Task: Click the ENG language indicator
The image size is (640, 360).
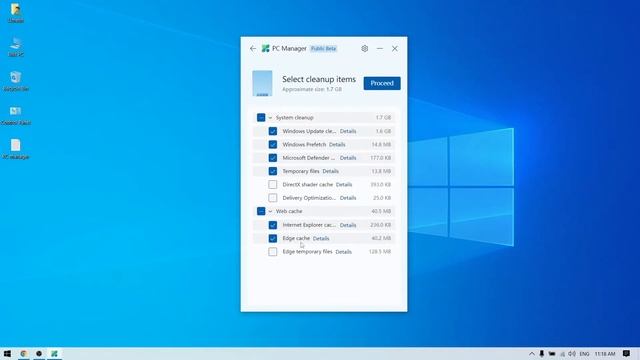Action: (x=584, y=354)
